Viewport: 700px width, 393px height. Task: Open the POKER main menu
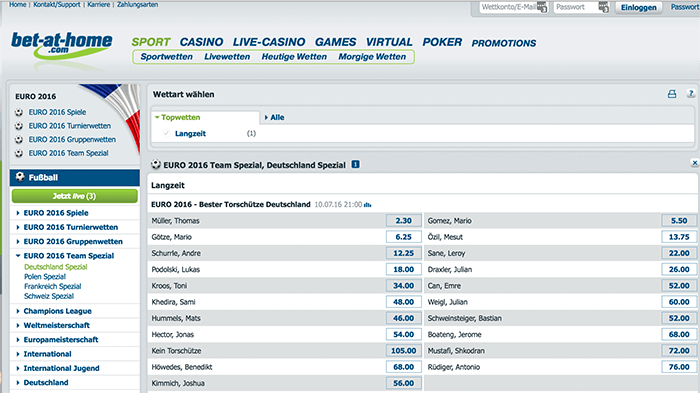click(442, 42)
